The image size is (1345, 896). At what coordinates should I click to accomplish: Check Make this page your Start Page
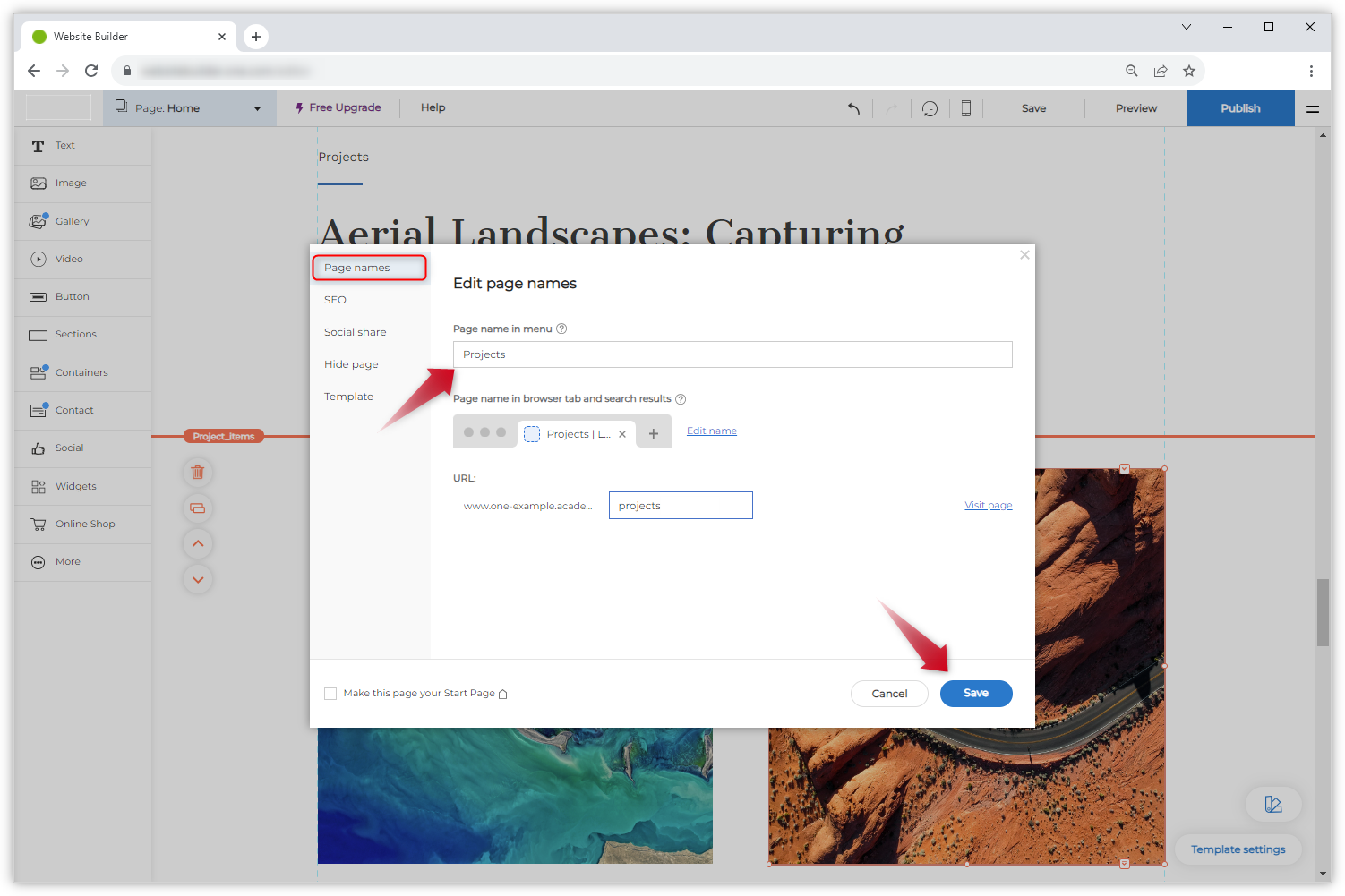(330, 694)
